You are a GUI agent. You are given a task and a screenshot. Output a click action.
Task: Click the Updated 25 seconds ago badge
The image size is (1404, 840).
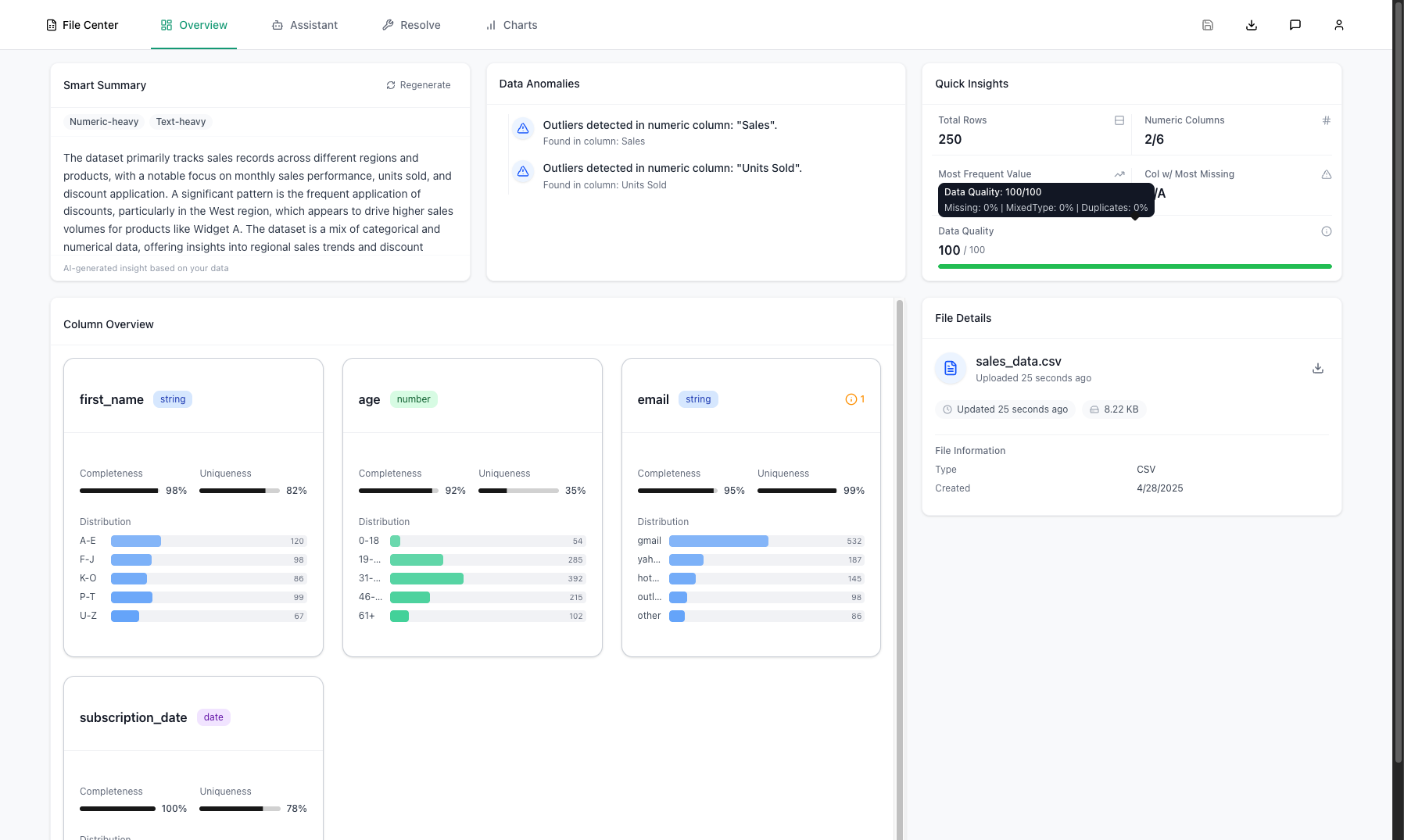tap(1005, 409)
